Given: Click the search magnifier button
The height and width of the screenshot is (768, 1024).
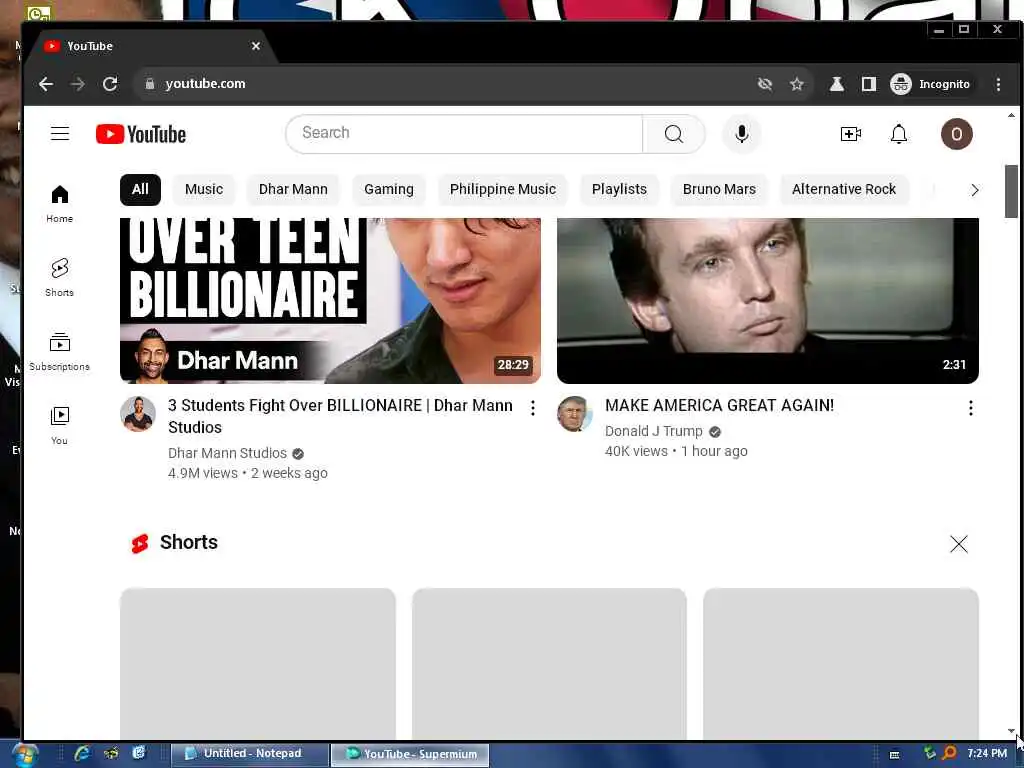Looking at the screenshot, I should pos(673,134).
